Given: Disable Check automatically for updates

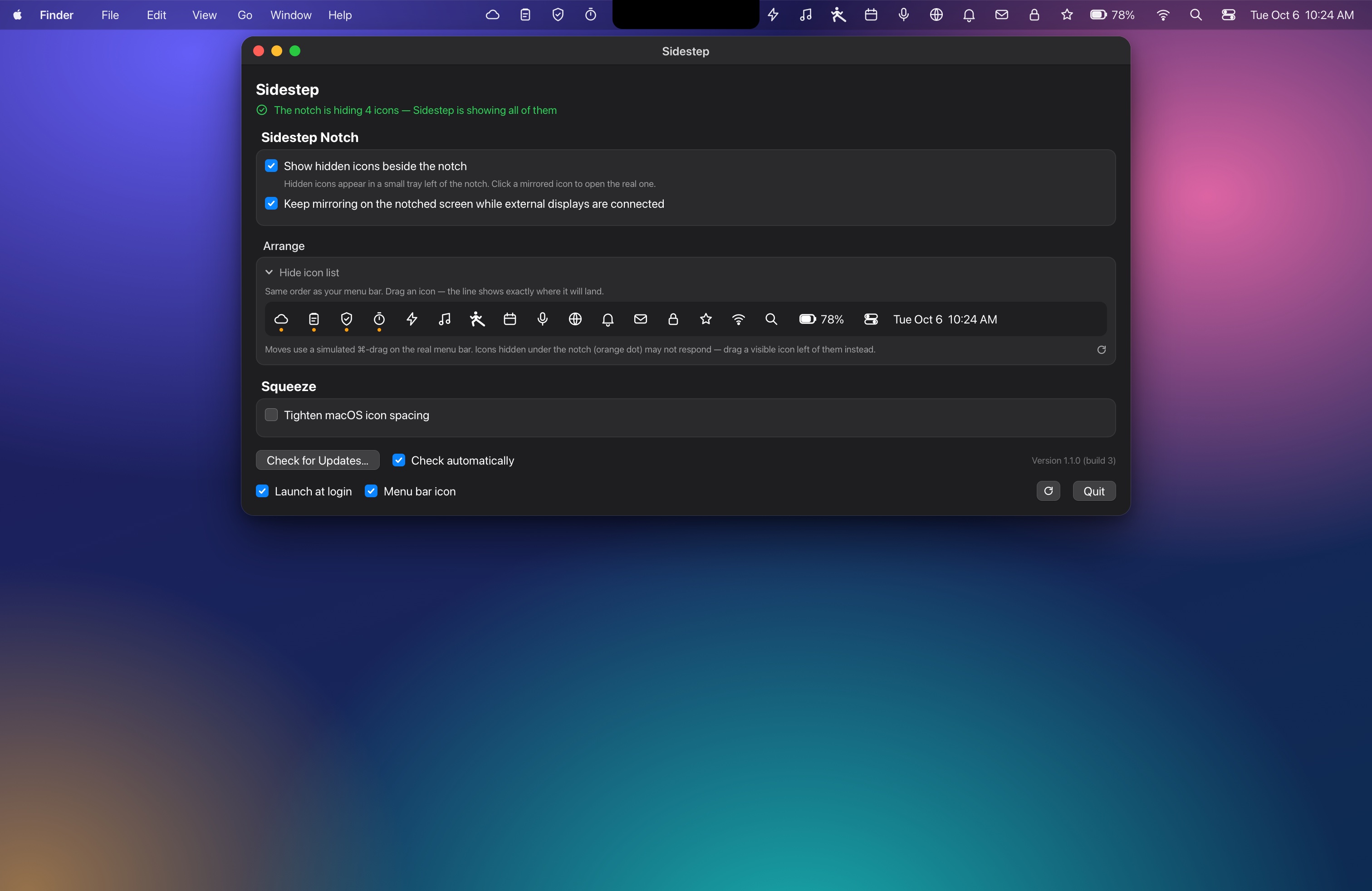Looking at the screenshot, I should pos(398,460).
